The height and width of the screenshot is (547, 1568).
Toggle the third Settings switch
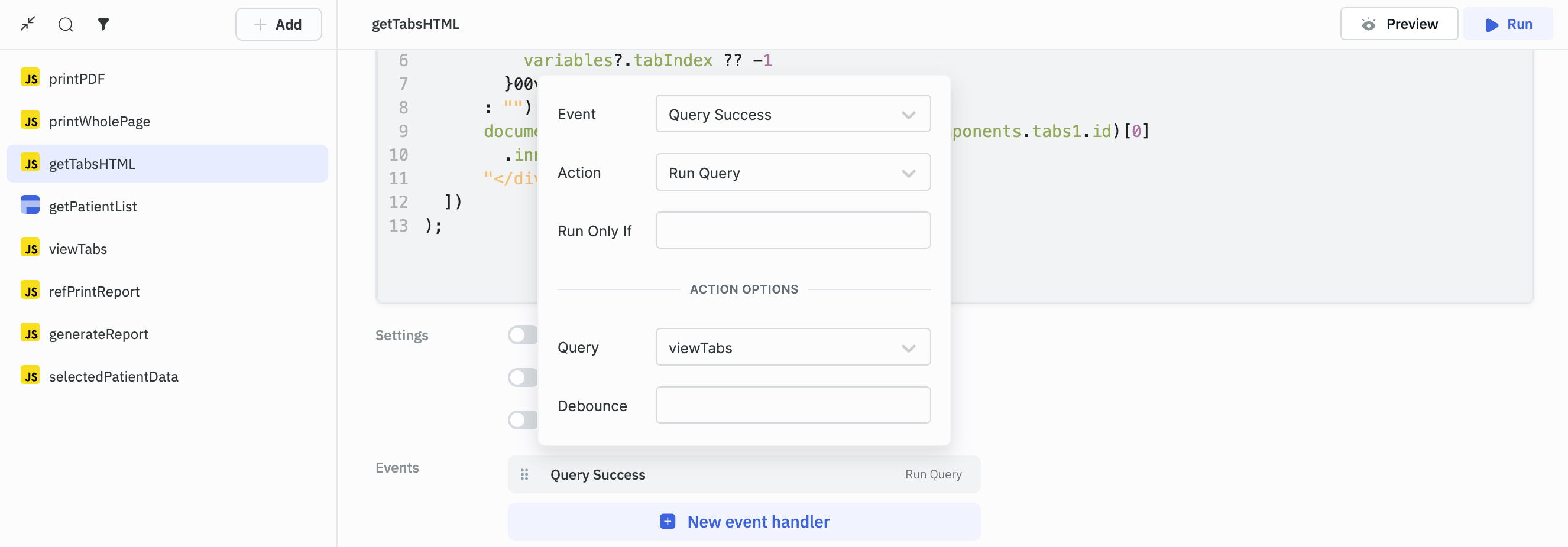click(523, 421)
